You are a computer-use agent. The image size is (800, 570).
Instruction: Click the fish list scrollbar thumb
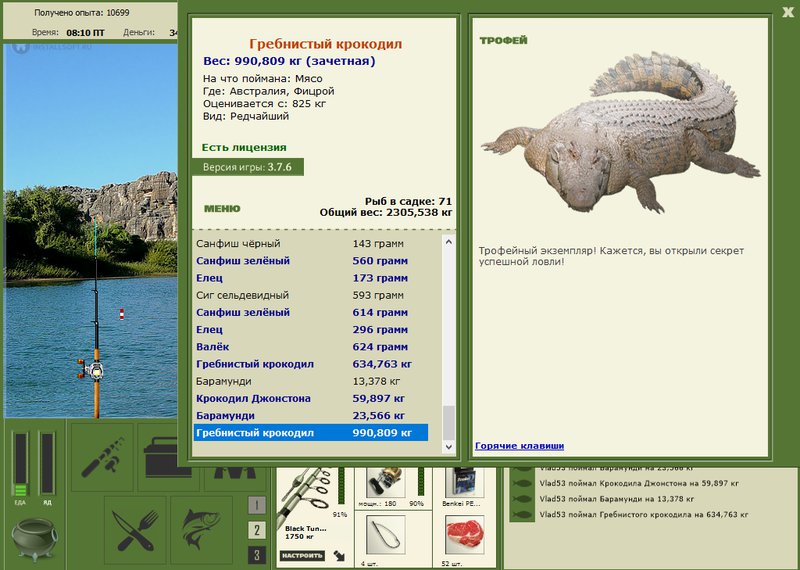tap(448, 423)
